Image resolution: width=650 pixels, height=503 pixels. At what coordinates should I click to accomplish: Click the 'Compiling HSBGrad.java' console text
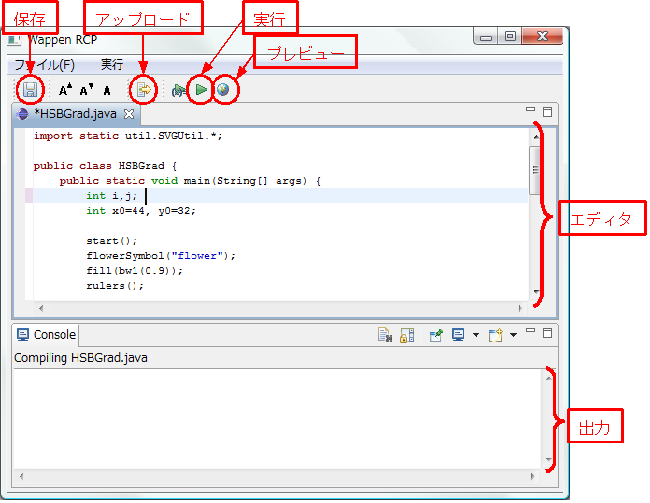pos(81,357)
